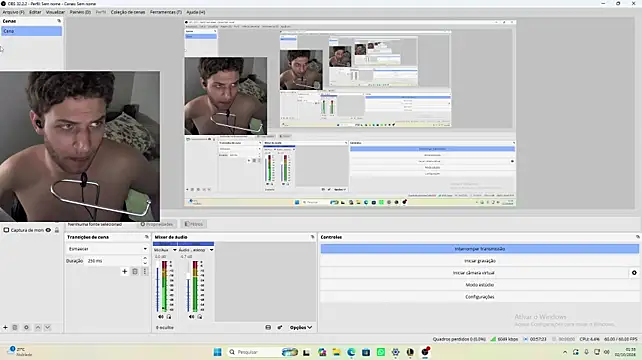Toggle lock on Captura de monitor source
The image size is (642, 360).
pyautogui.click(x=57, y=230)
